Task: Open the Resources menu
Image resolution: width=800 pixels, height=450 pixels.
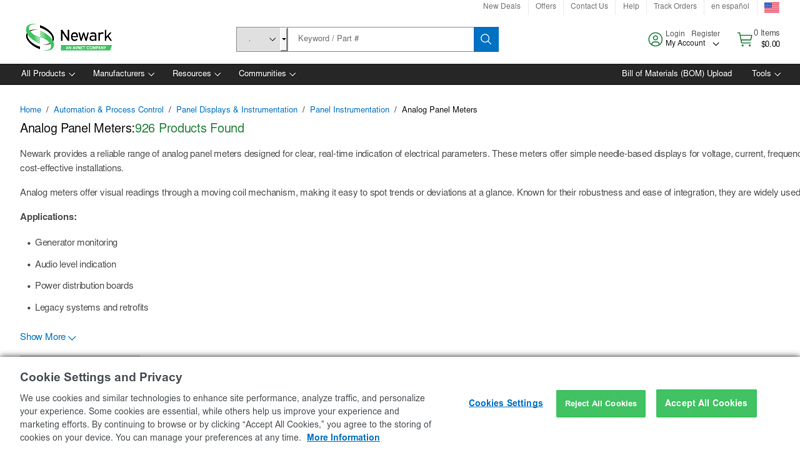Action: 196,74
